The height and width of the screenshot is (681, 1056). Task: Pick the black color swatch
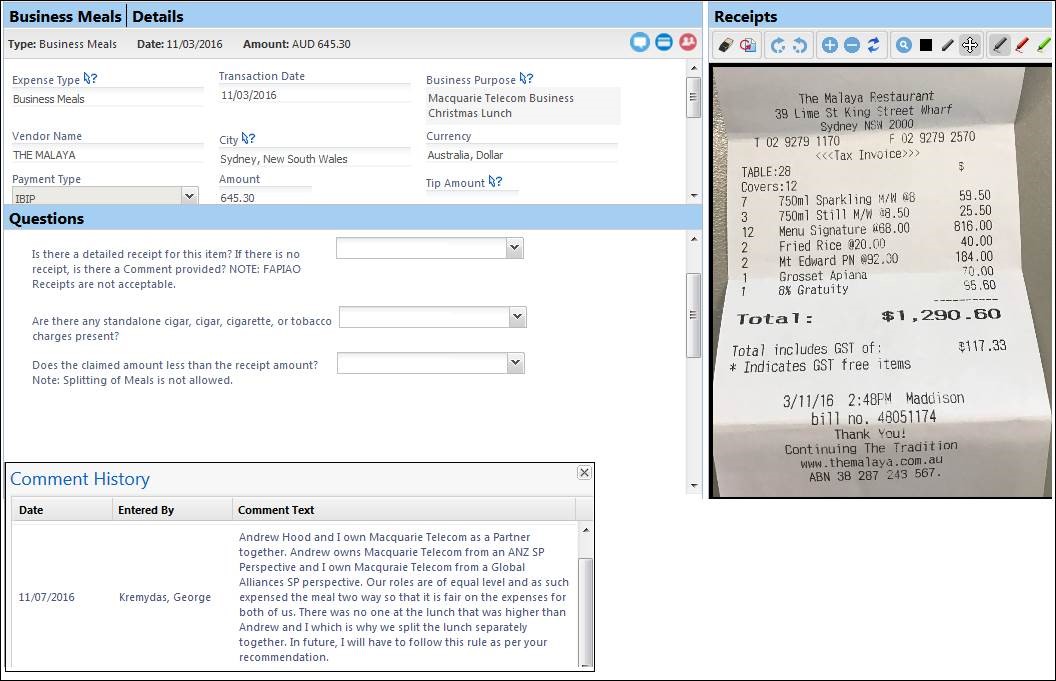coord(925,45)
